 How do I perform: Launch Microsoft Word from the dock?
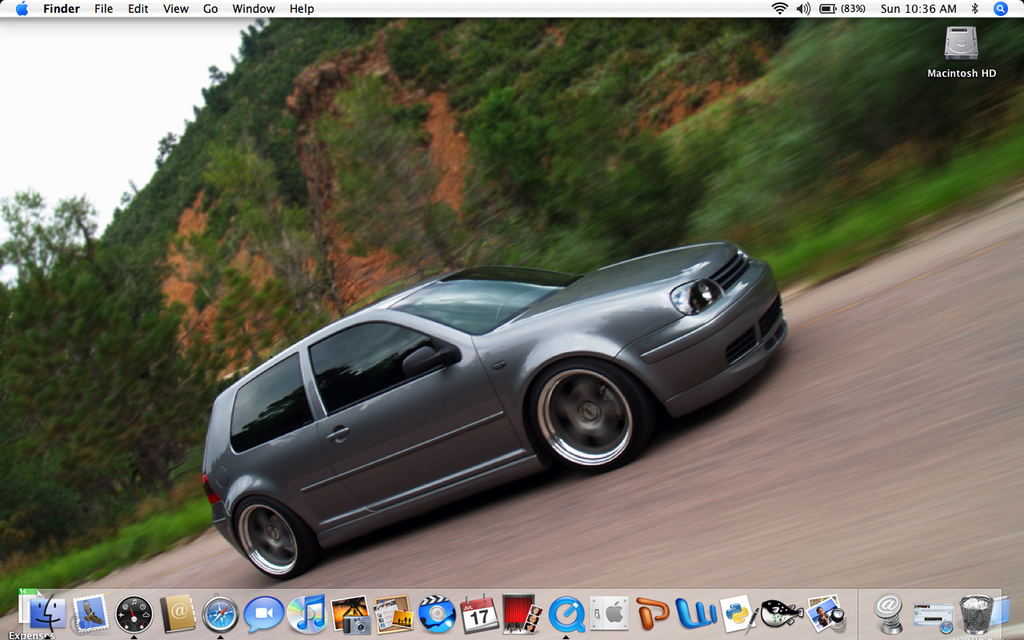(x=695, y=613)
